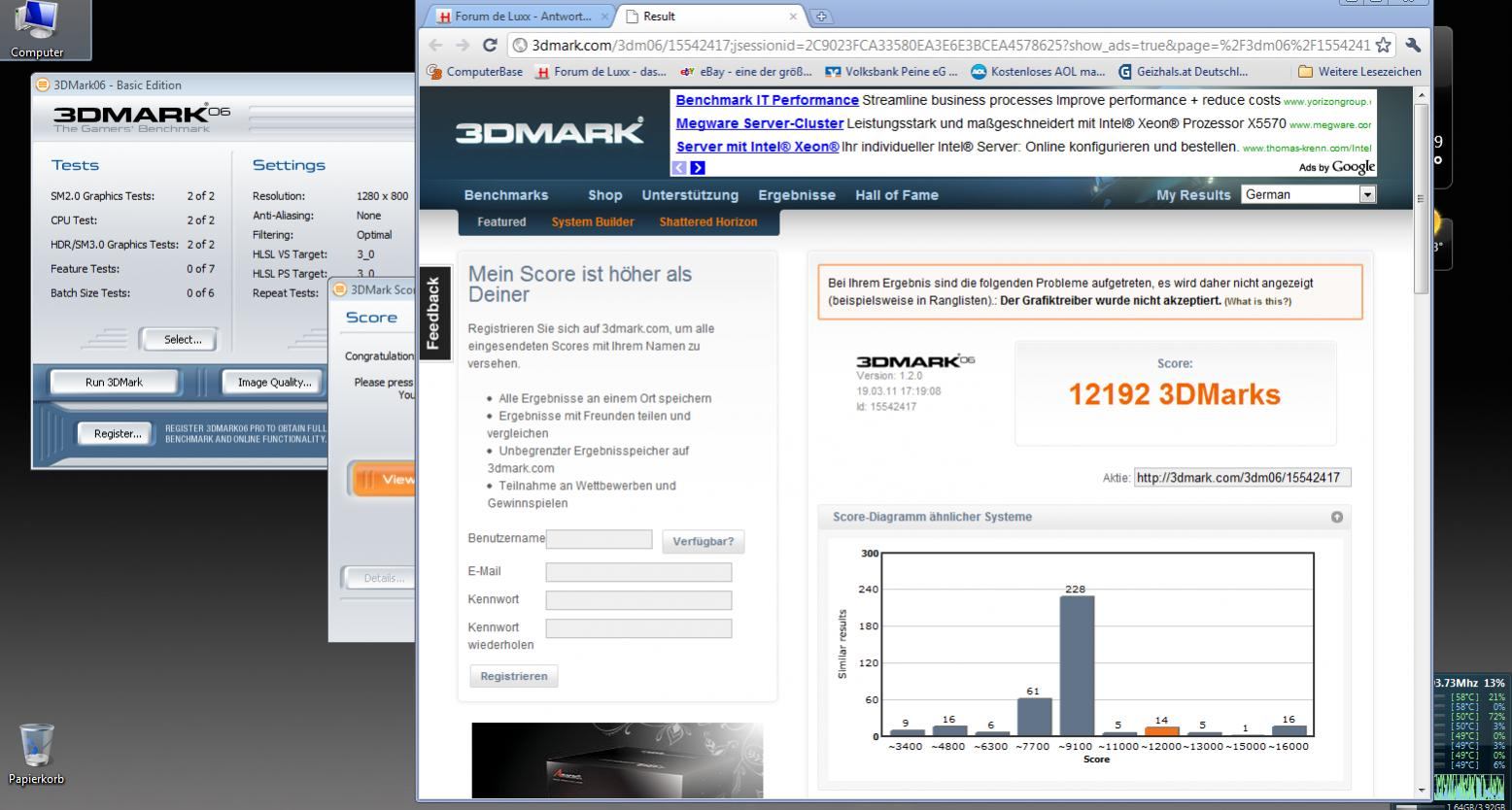Open the Forum de Luxx bookmark
This screenshot has height=810, width=1512.
click(x=601, y=72)
